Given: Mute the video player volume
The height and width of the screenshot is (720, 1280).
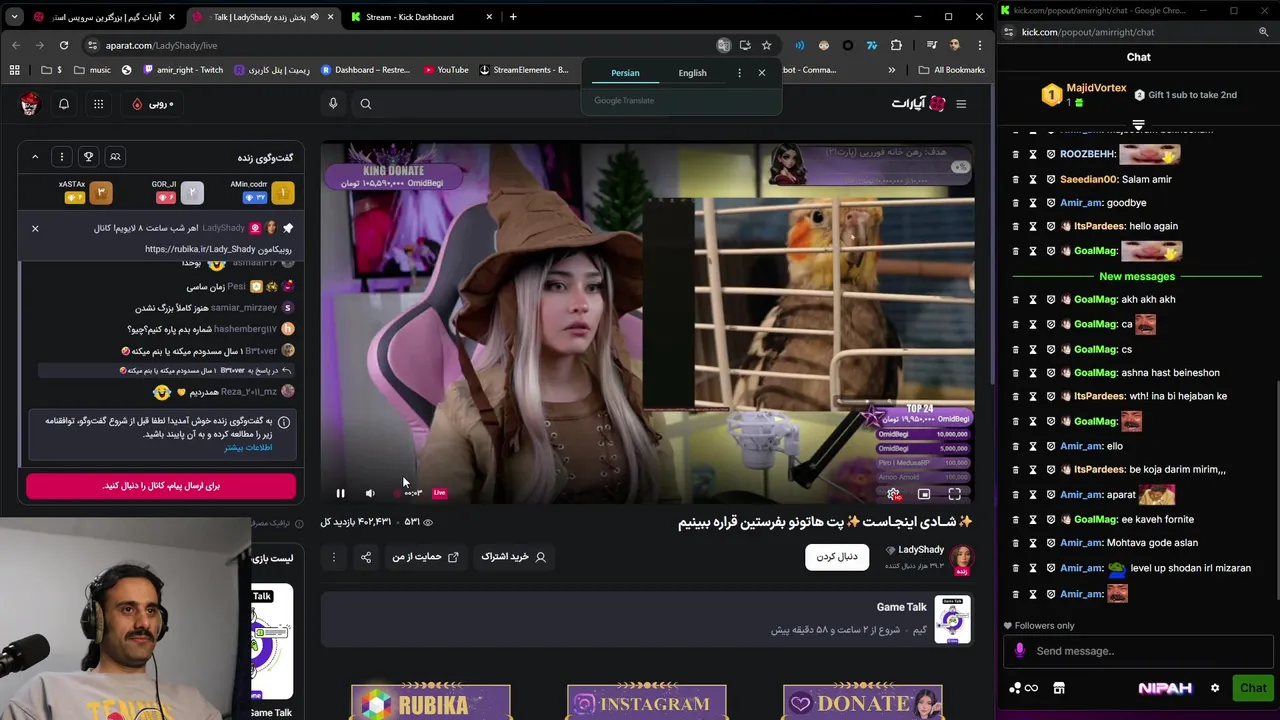Looking at the screenshot, I should pos(370,493).
